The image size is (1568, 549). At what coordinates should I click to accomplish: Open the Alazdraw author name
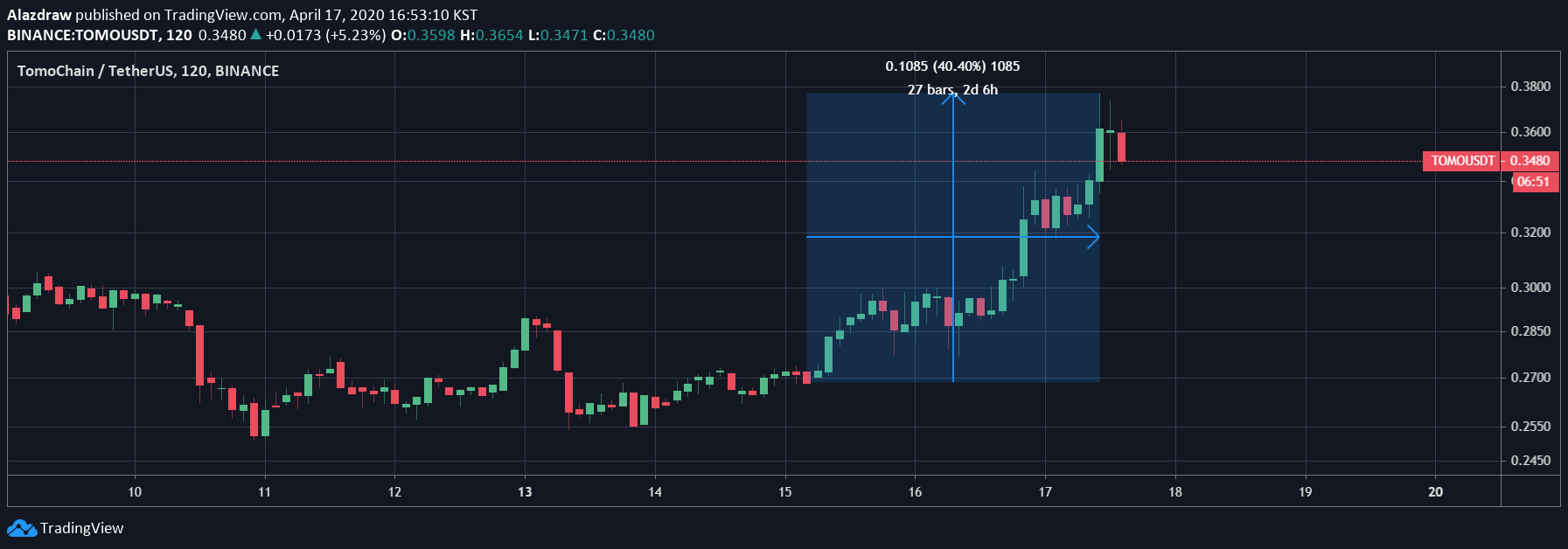39,15
